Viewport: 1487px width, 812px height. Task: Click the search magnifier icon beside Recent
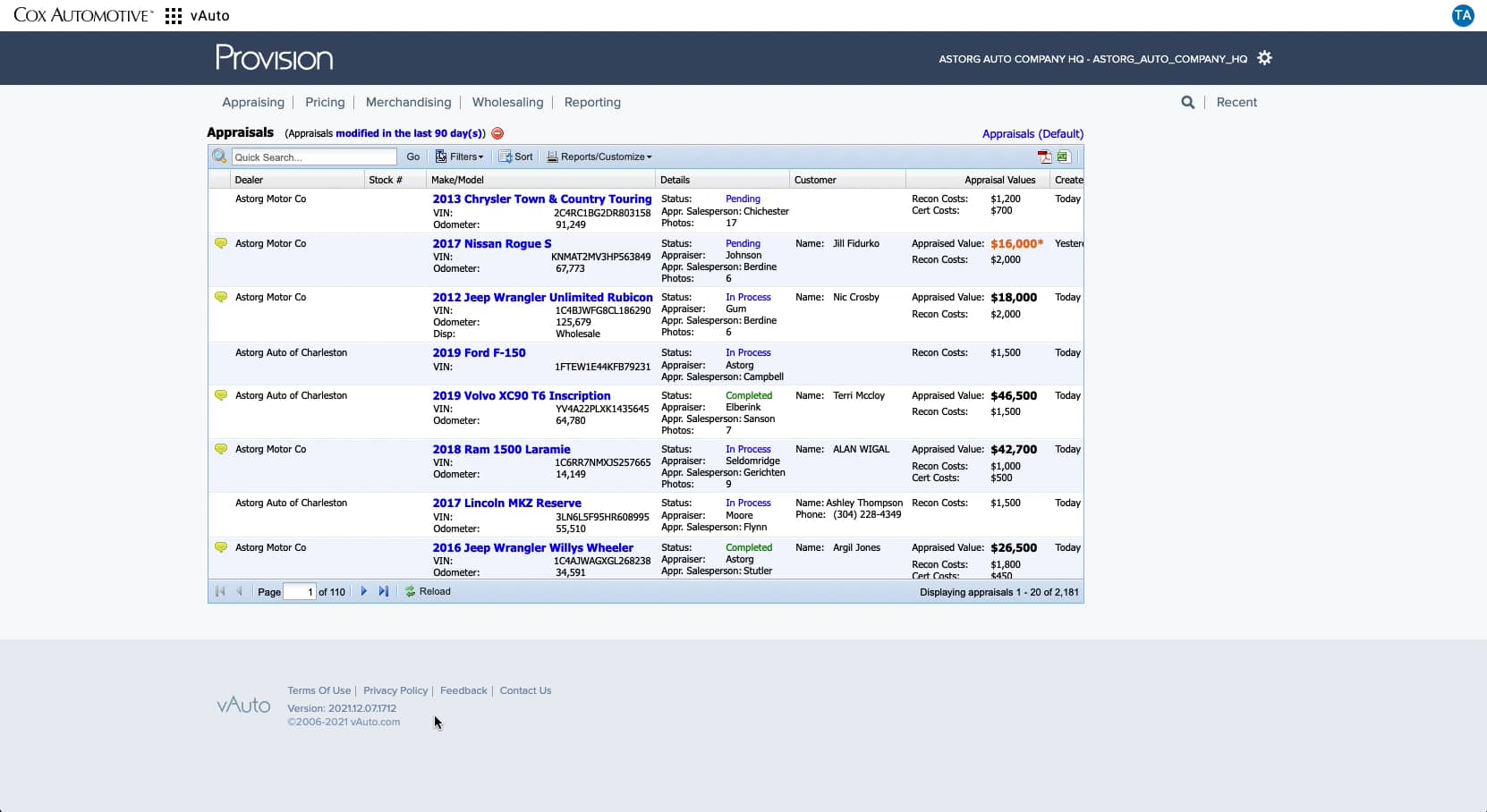tap(1188, 103)
